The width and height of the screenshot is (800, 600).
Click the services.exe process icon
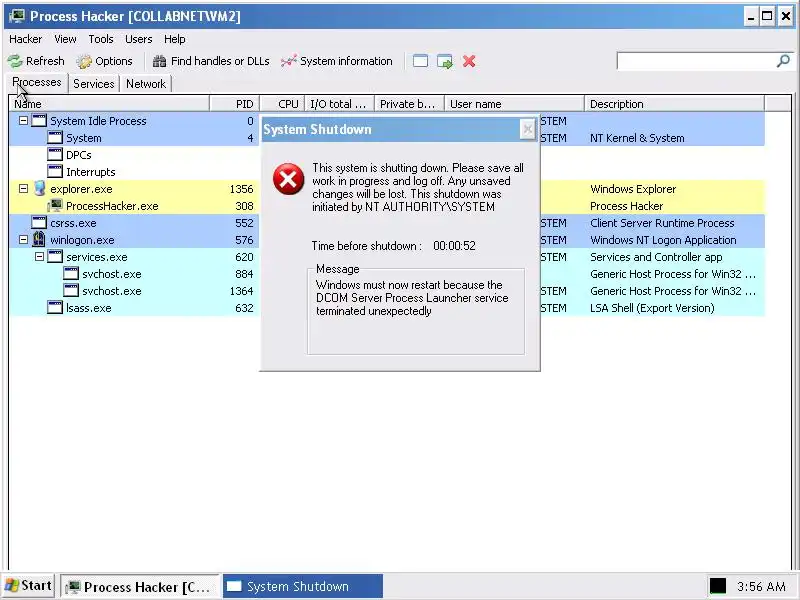point(55,257)
